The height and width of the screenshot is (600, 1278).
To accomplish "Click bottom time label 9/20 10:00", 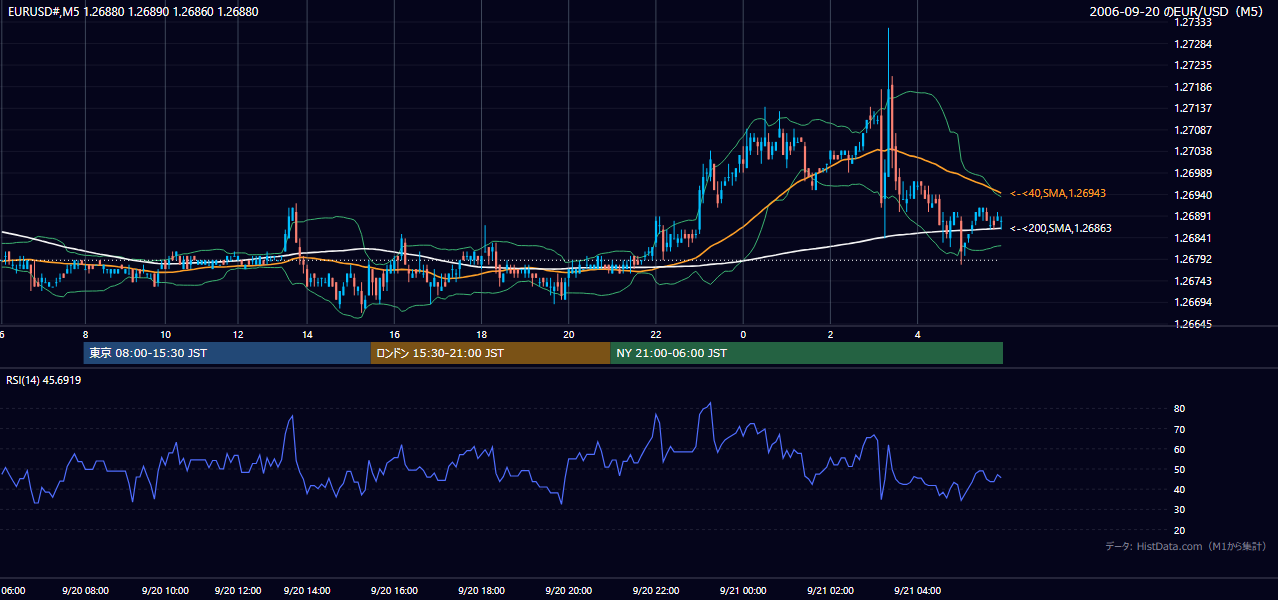I will pyautogui.click(x=165, y=590).
